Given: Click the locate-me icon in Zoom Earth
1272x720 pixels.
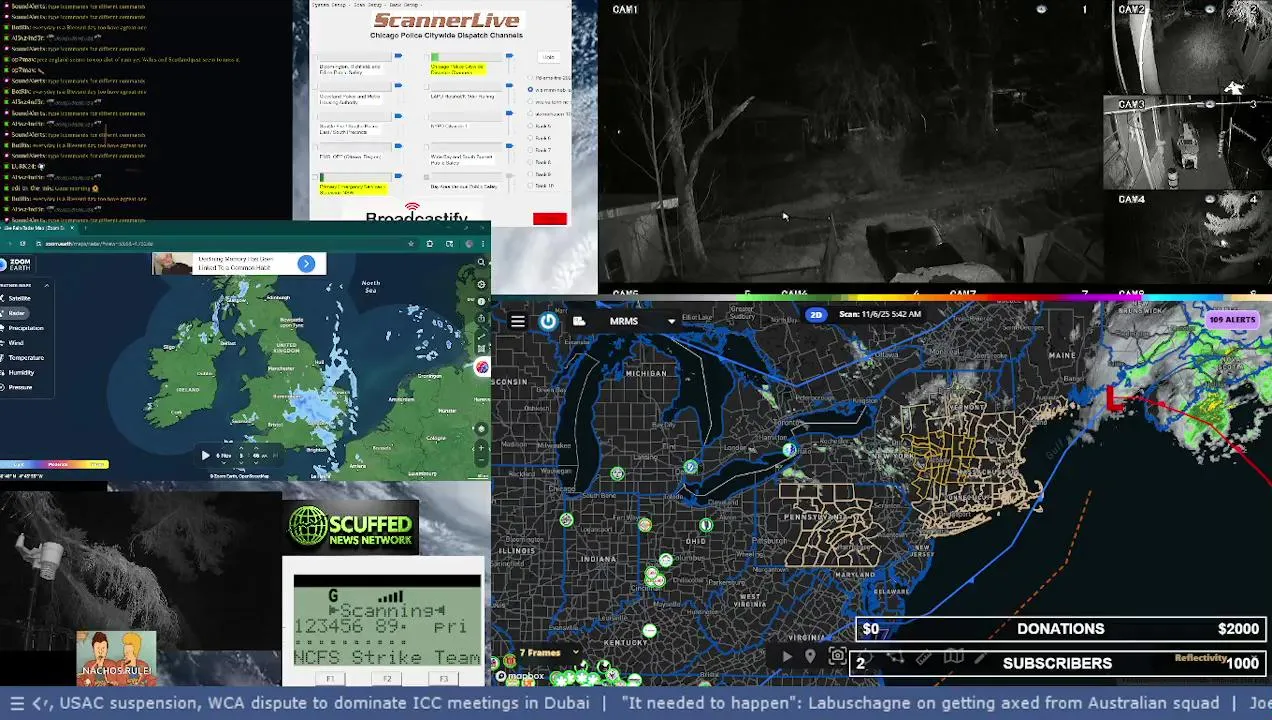Looking at the screenshot, I should click(481, 428).
